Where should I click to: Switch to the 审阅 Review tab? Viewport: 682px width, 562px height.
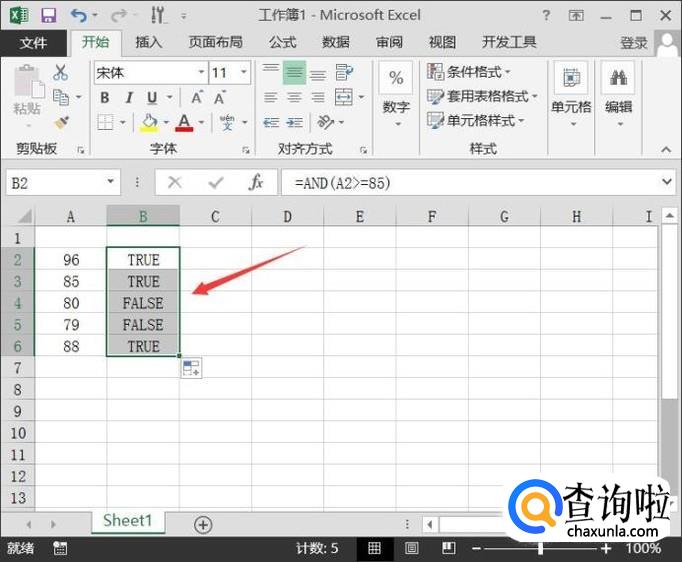(x=389, y=42)
